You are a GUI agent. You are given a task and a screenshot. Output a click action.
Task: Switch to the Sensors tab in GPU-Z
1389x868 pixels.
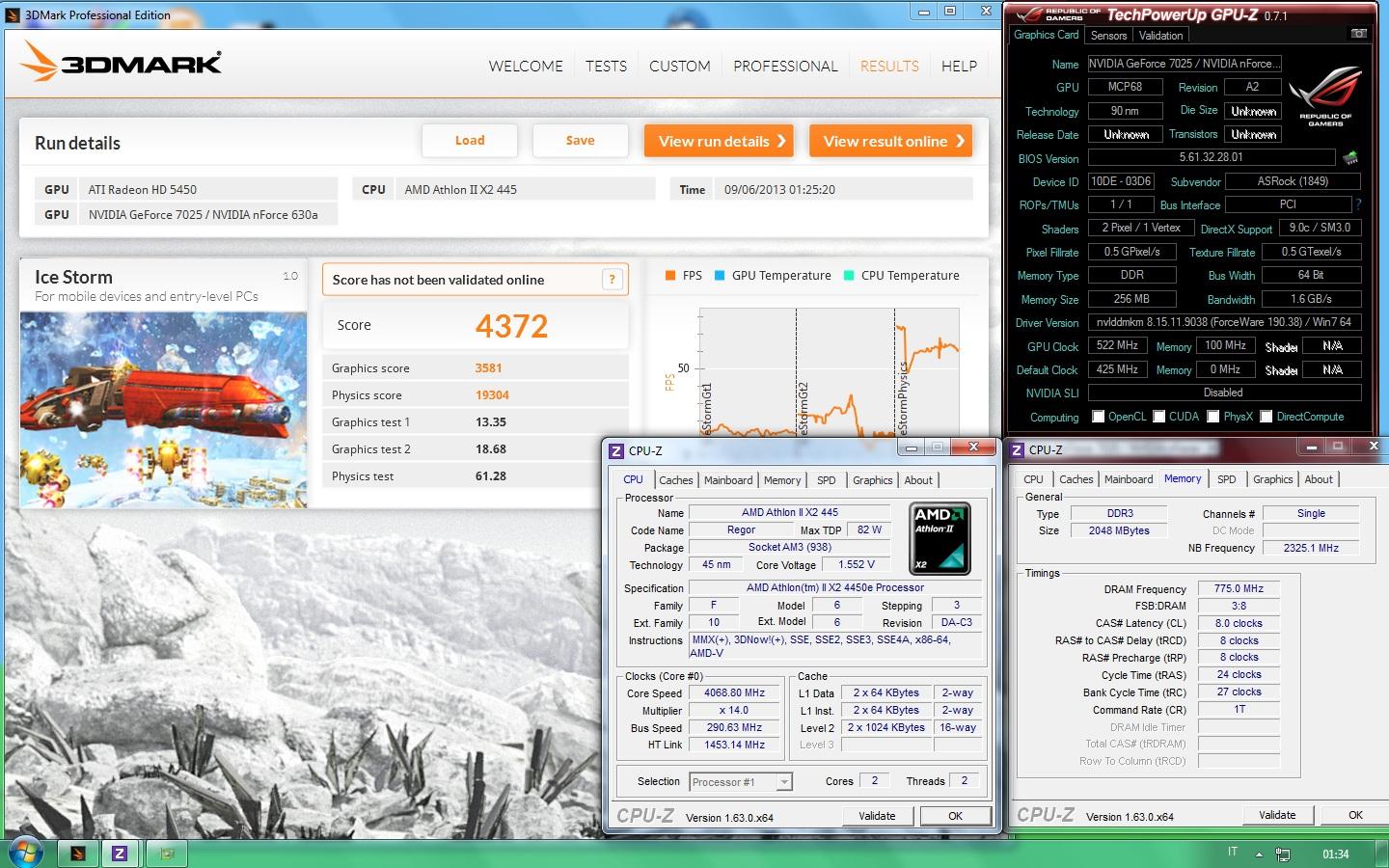(x=1108, y=36)
